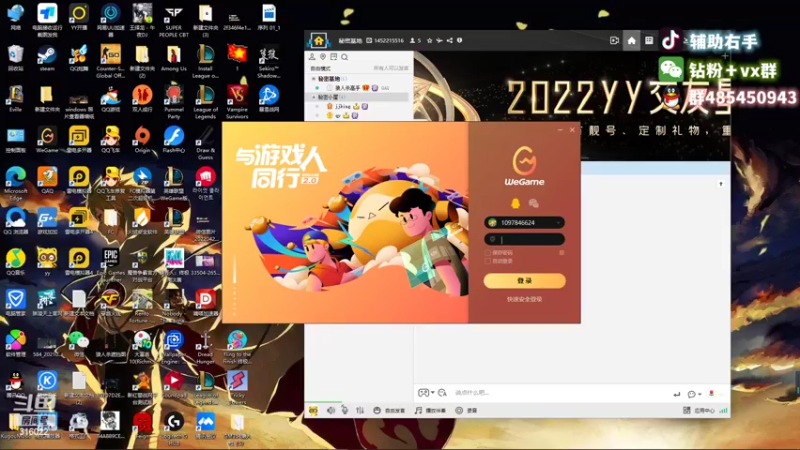Select the QQ penguin login icon in WeGame
Screen dimensions: 800x450
pyautogui.click(x=515, y=204)
